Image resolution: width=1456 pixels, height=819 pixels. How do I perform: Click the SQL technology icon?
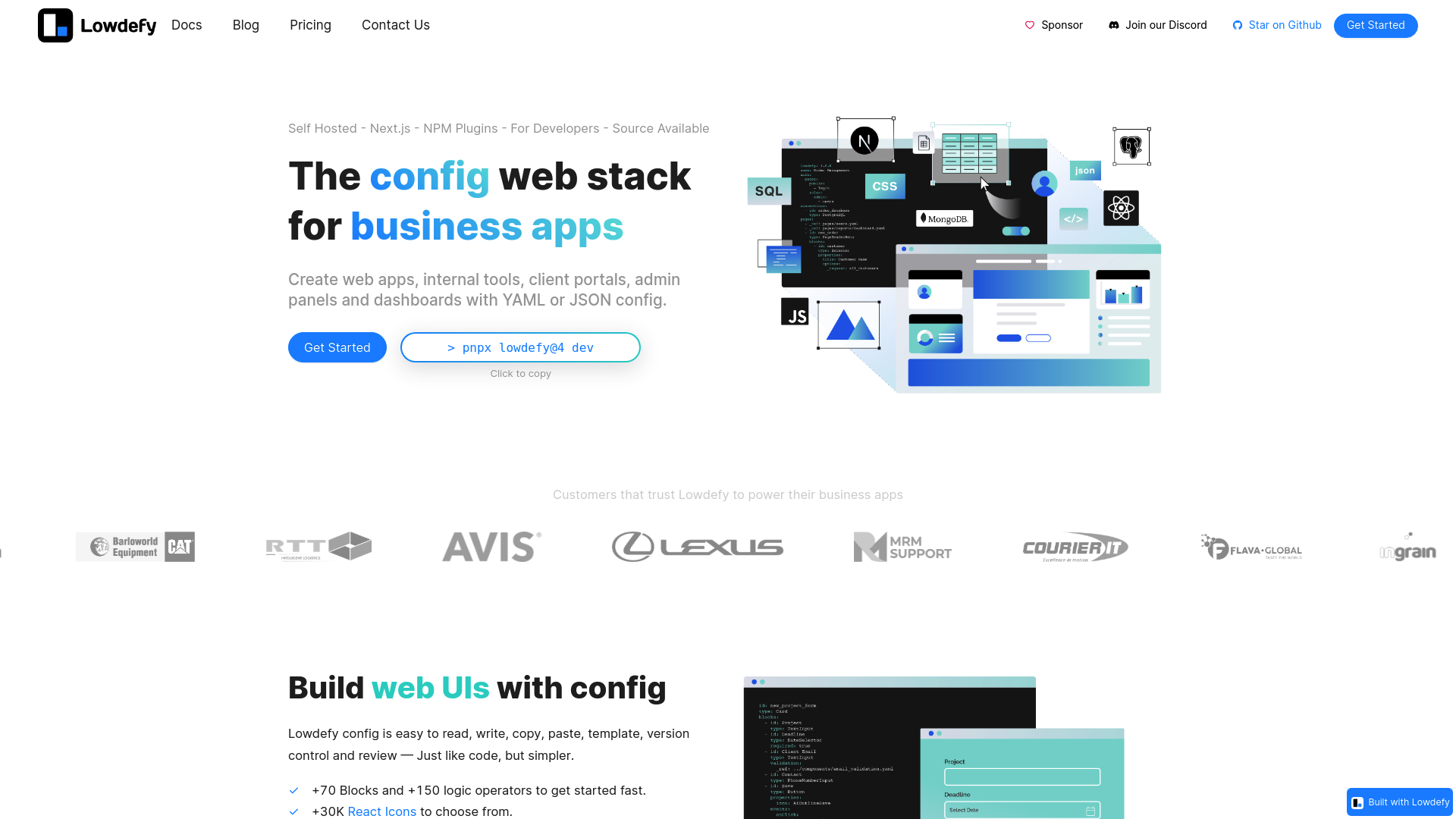[769, 191]
